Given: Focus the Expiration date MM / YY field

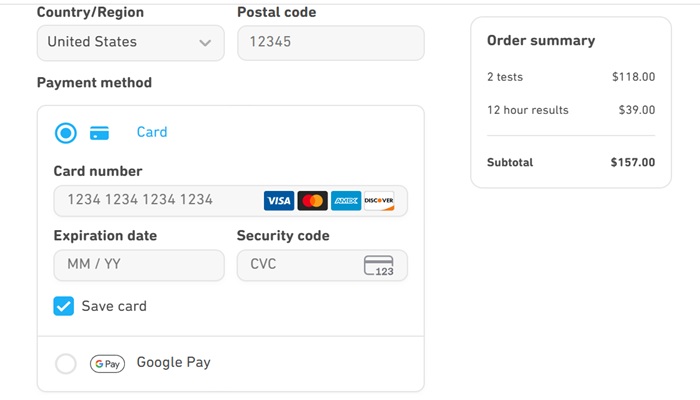Looking at the screenshot, I should [138, 265].
